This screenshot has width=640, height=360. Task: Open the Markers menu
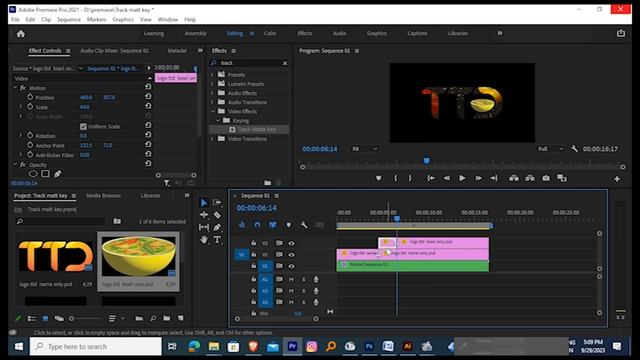[x=96, y=20]
